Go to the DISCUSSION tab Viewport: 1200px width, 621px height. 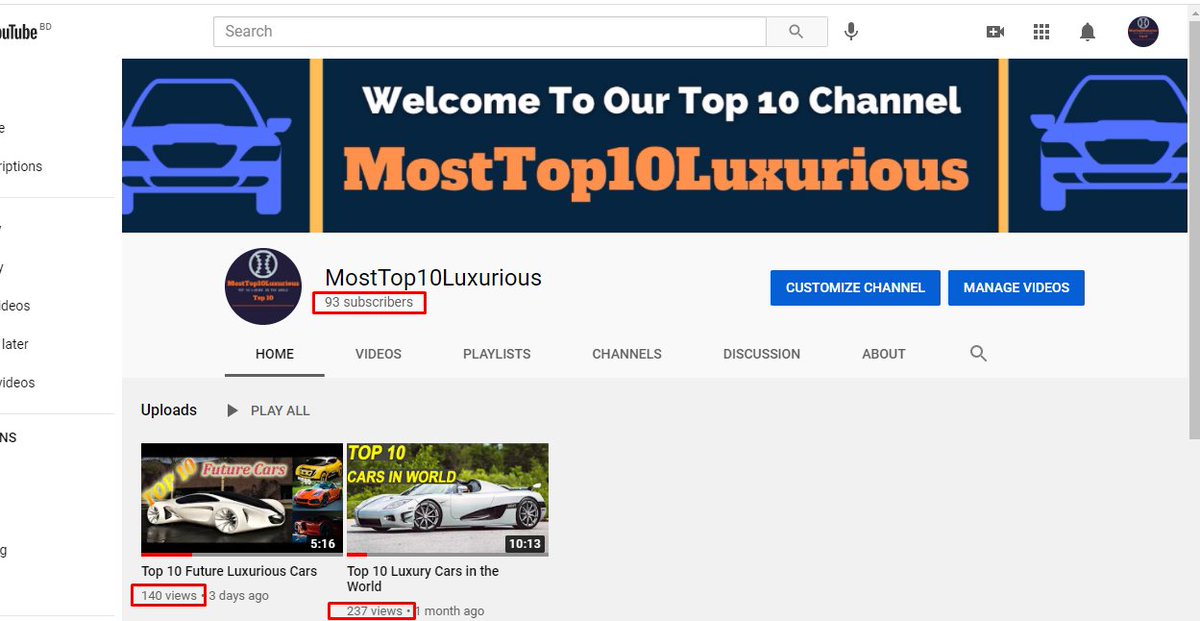click(762, 354)
